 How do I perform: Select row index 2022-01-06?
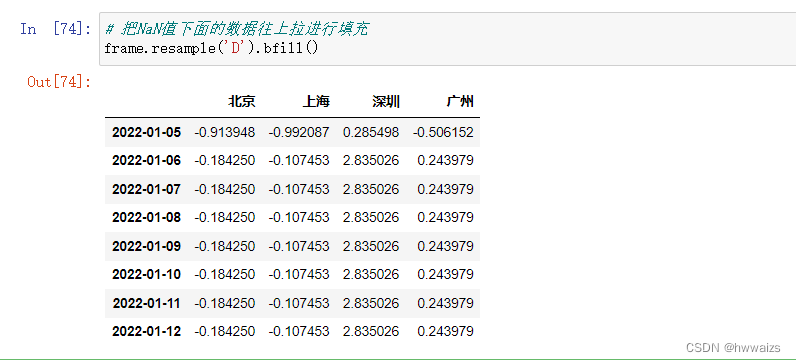[x=146, y=161]
